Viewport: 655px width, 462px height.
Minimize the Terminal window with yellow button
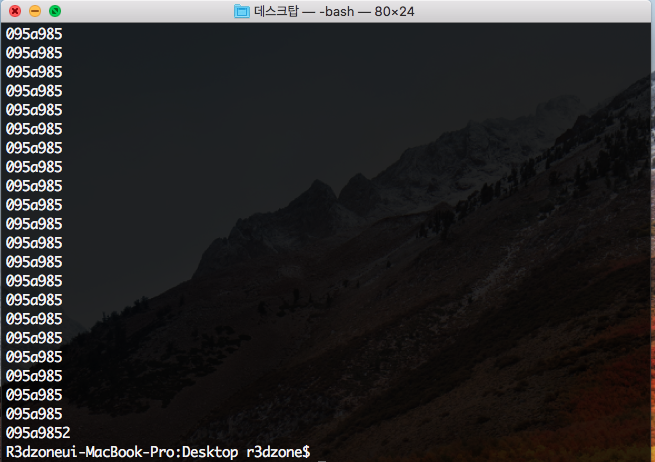pos(35,11)
